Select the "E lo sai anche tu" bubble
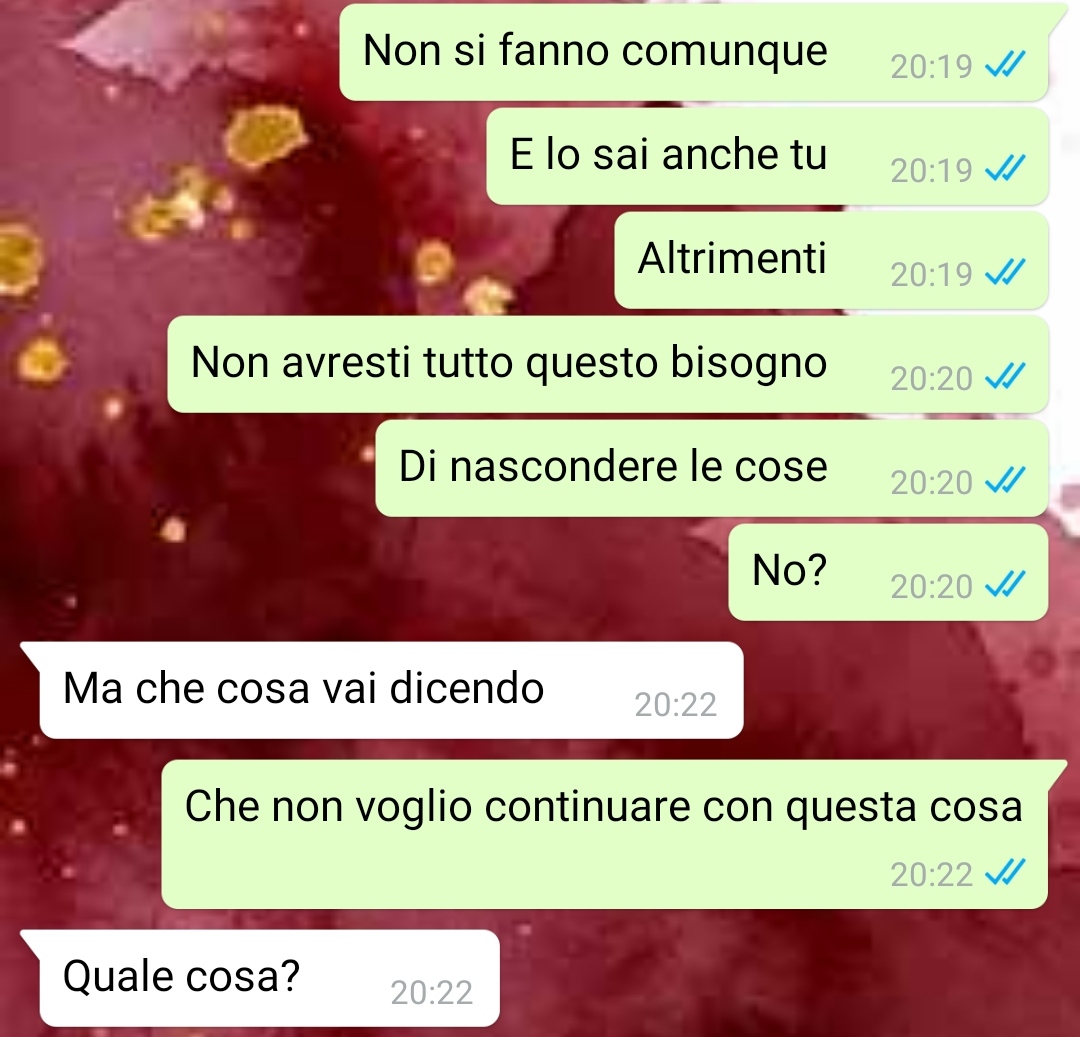1080x1037 pixels. [767, 156]
